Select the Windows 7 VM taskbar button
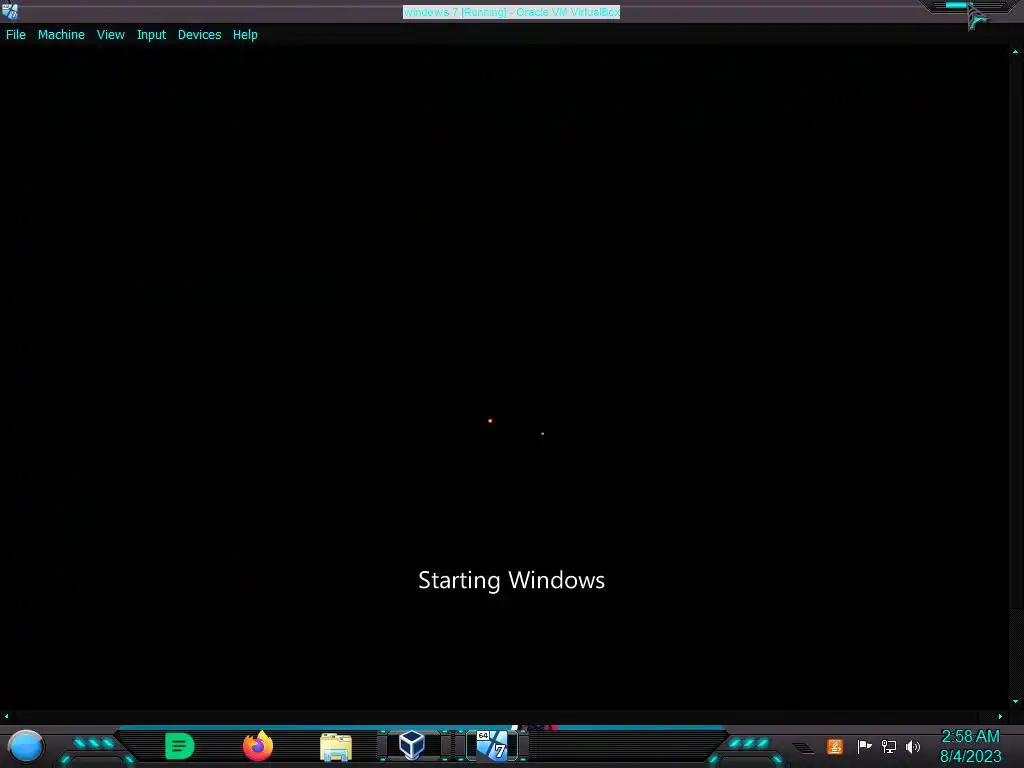1024x768 pixels. pos(492,745)
